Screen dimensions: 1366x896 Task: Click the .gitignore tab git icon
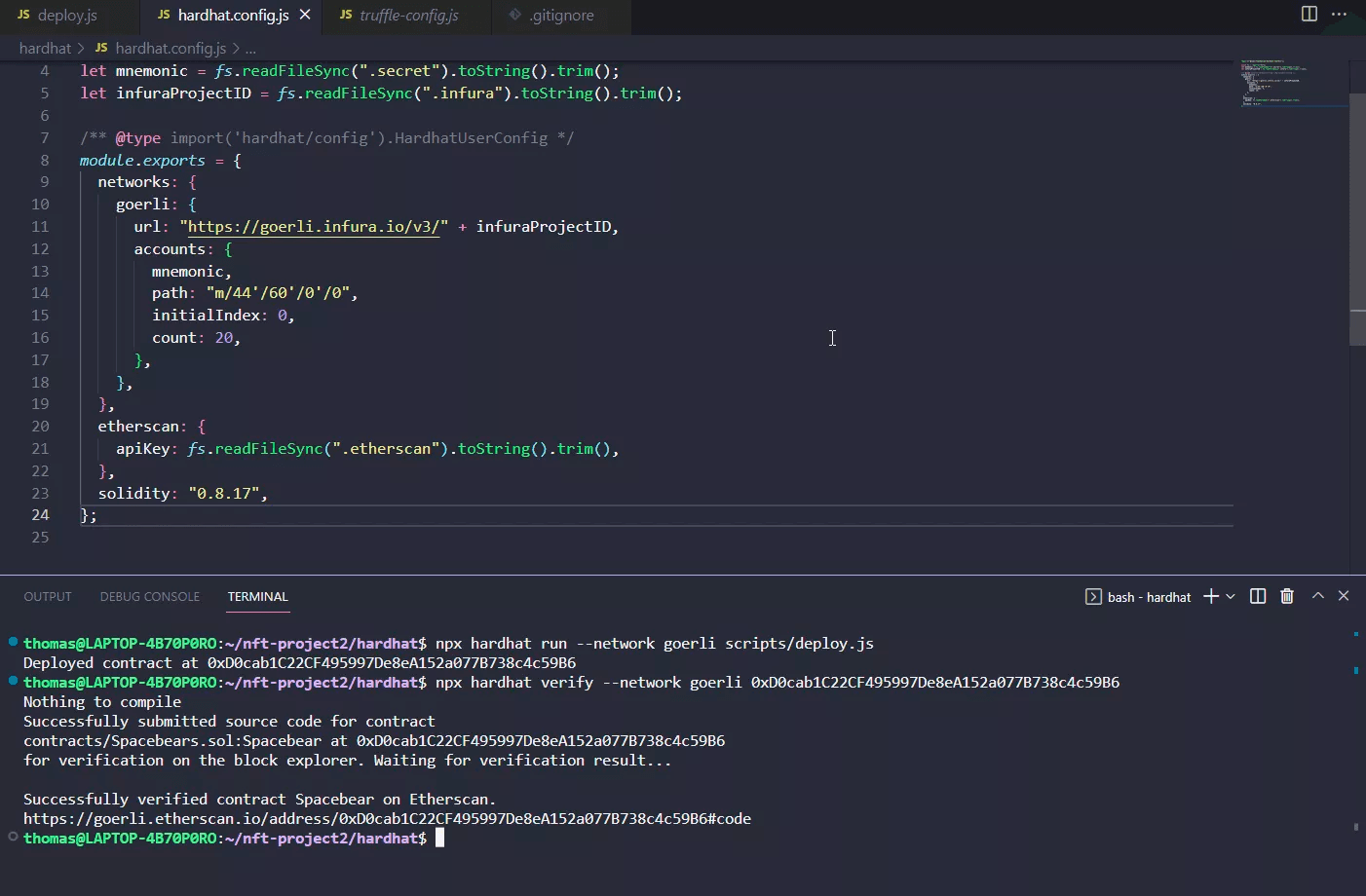point(514,16)
